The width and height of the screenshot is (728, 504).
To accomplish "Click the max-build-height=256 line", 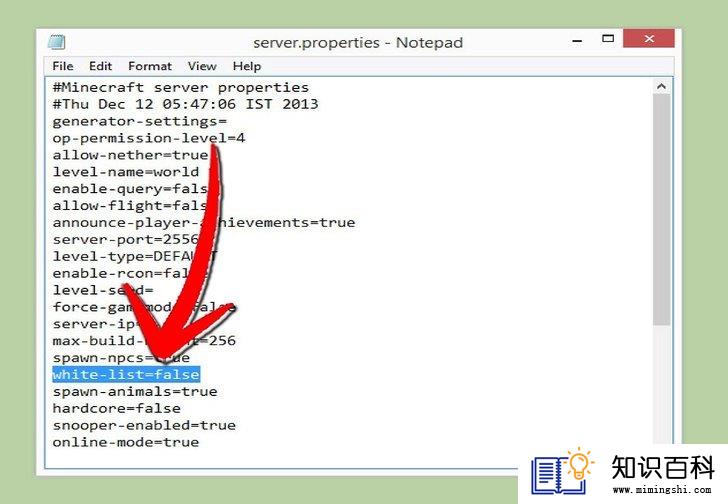I will pos(144,341).
